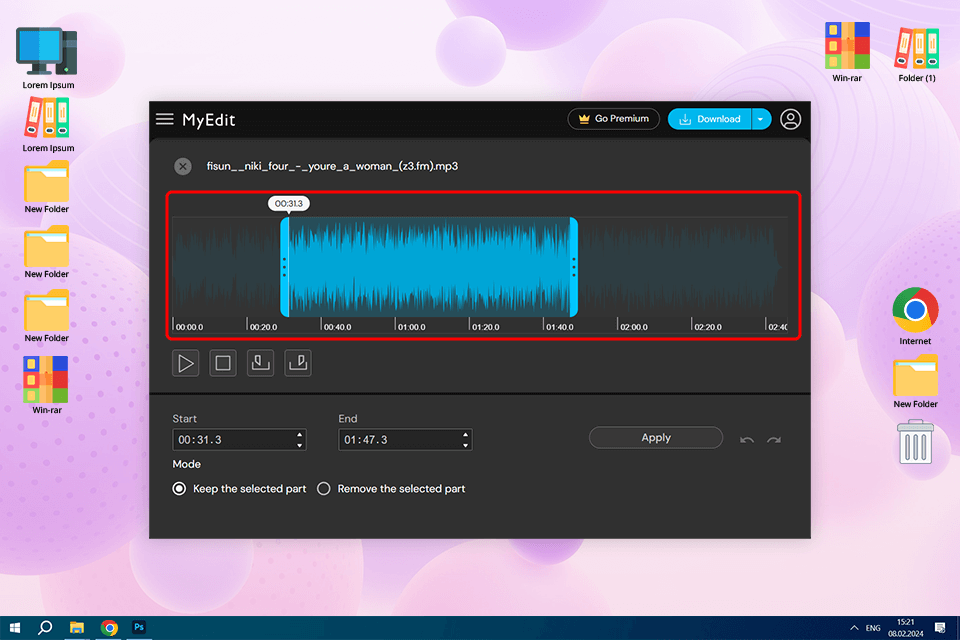
Task: Click the set start marker icon
Action: point(260,363)
